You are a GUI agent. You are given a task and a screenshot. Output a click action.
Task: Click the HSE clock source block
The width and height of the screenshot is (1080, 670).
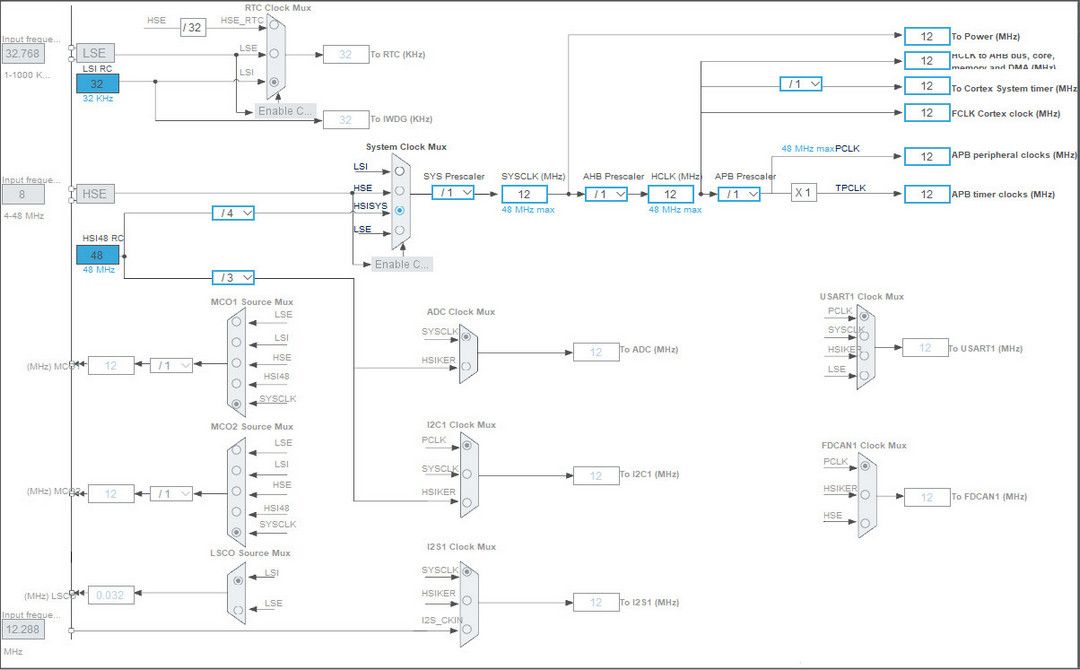[x=94, y=193]
